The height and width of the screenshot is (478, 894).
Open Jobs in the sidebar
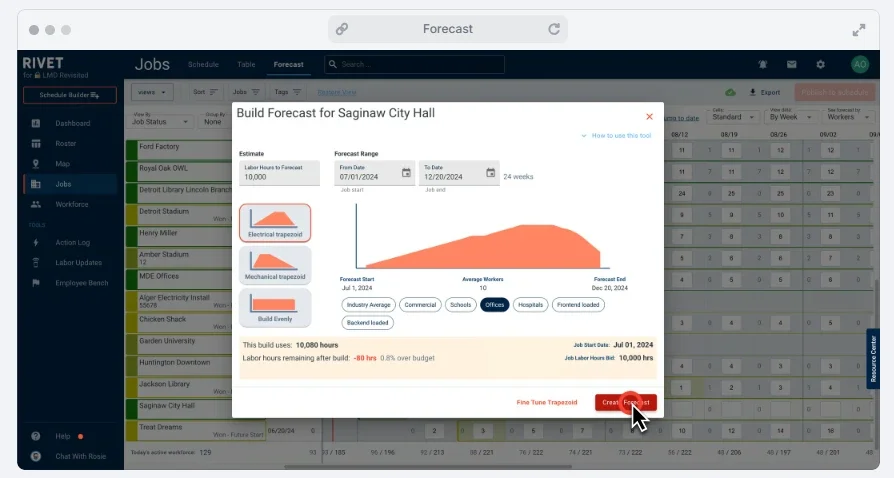(x=70, y=184)
